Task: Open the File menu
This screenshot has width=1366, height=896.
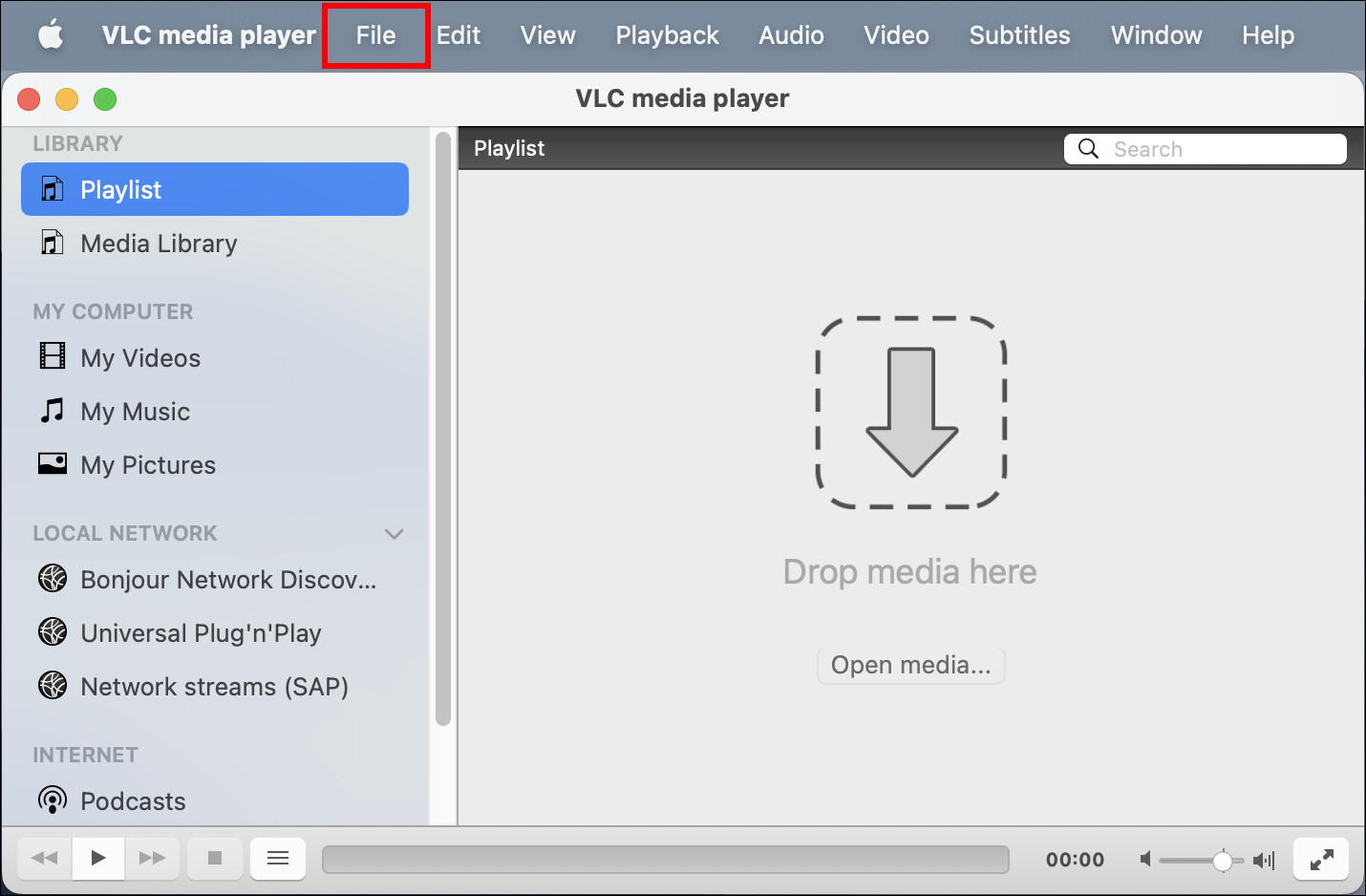Action: [374, 34]
